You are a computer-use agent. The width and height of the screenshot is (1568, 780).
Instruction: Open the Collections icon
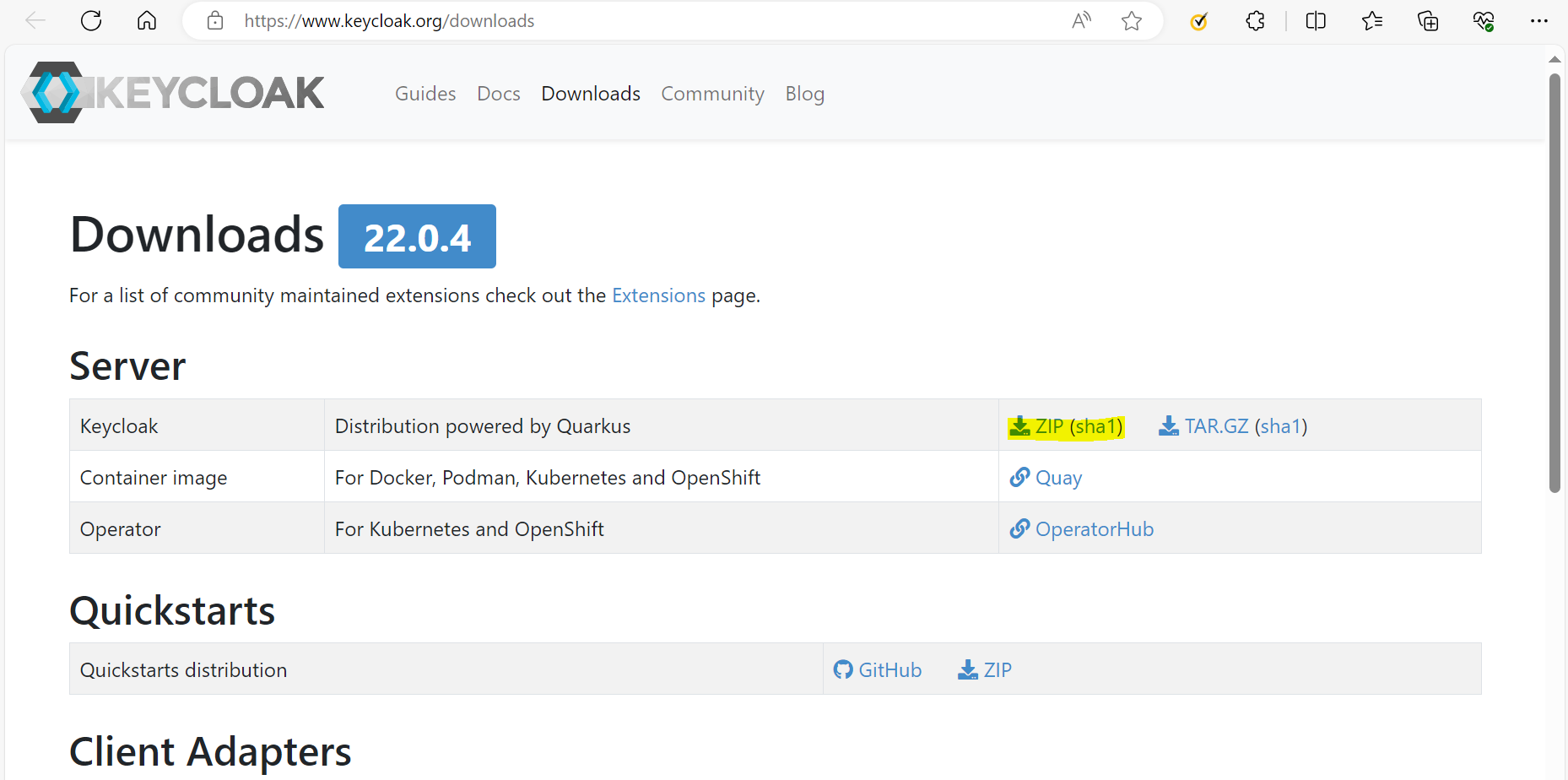pyautogui.click(x=1428, y=21)
